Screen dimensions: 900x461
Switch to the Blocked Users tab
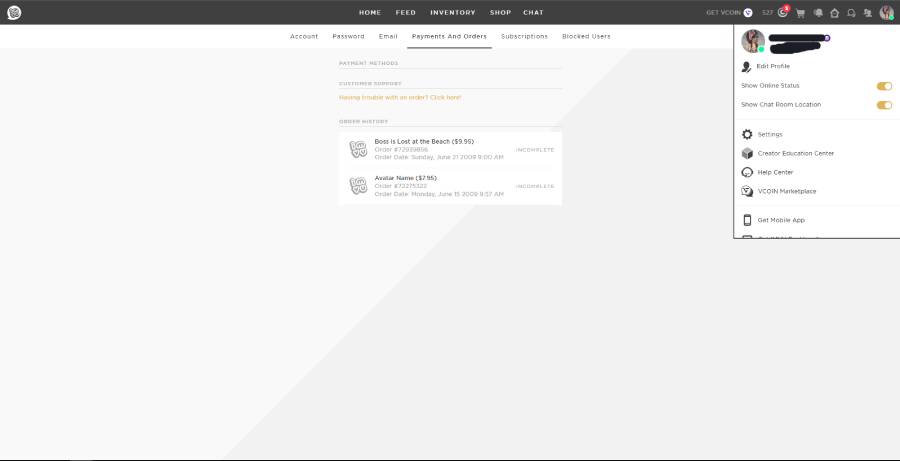pyautogui.click(x=586, y=36)
